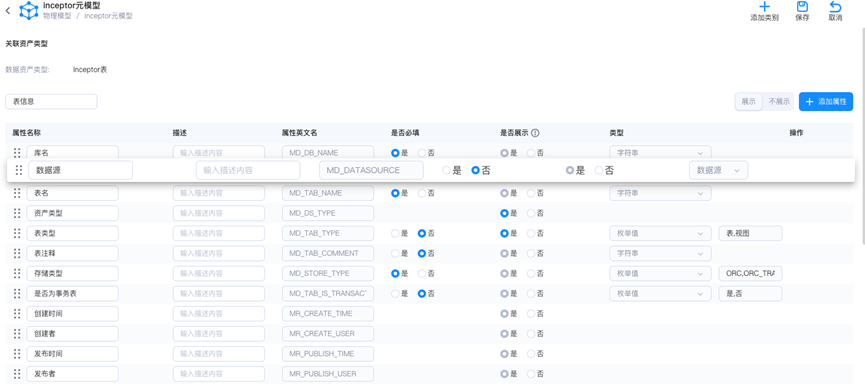The height and width of the screenshot is (384, 865).
Task: Click 物理模型 breadcrumb link
Action: click(57, 16)
